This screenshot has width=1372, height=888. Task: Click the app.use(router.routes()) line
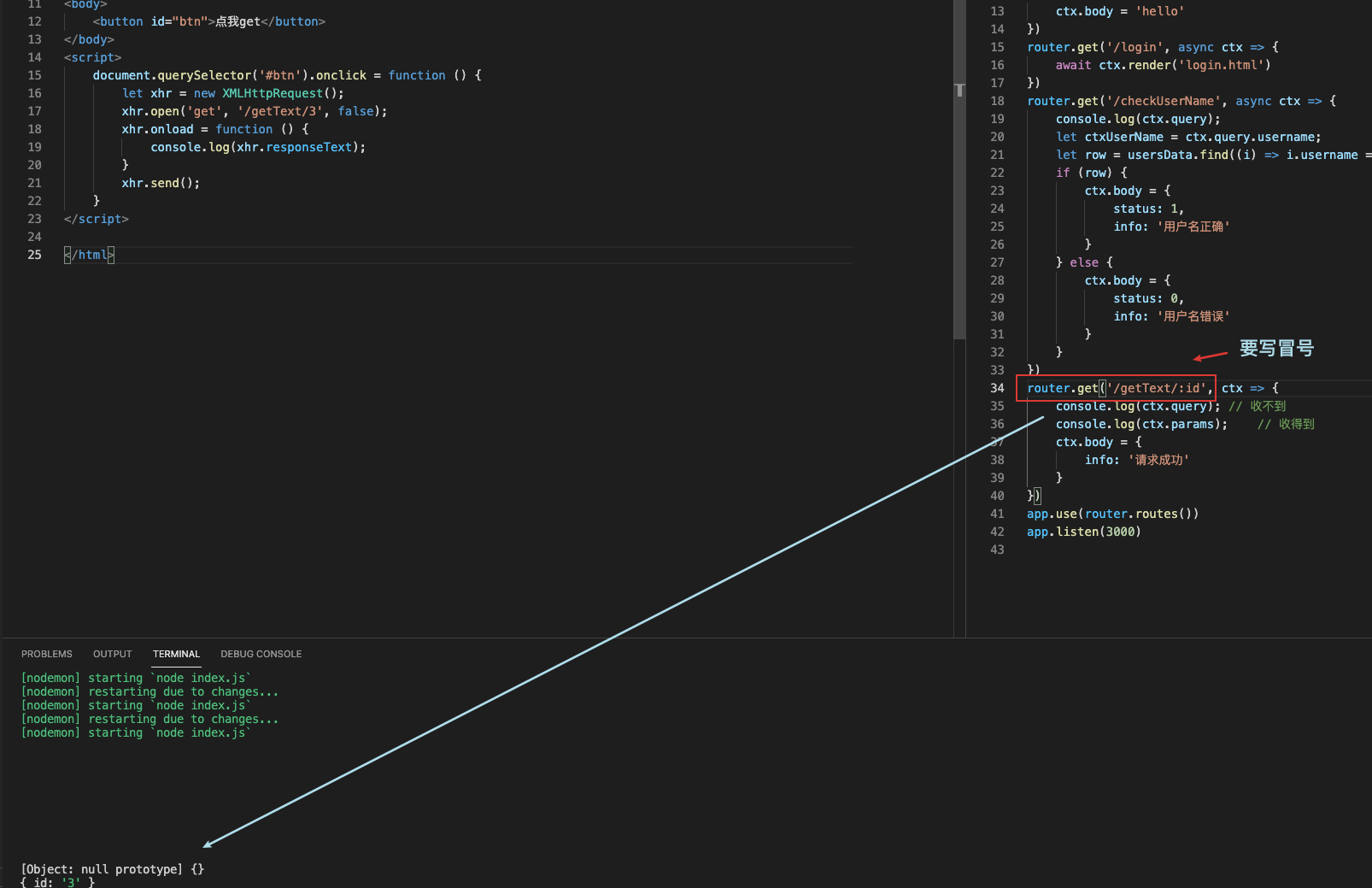pos(1112,514)
